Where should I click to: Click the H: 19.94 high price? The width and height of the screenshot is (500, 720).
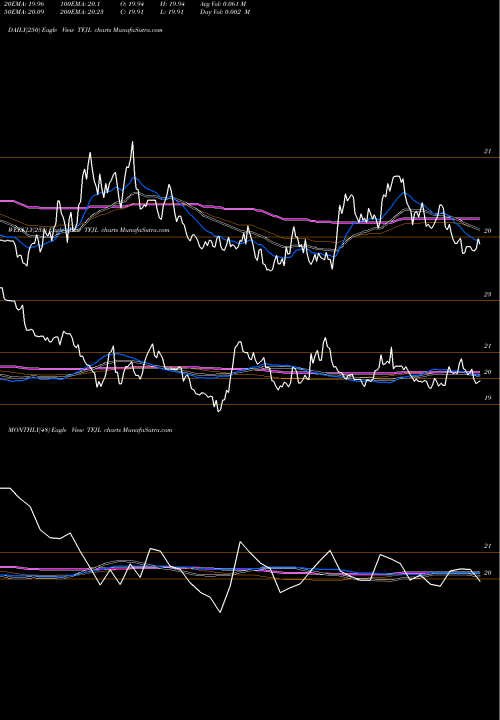(x=172, y=4)
